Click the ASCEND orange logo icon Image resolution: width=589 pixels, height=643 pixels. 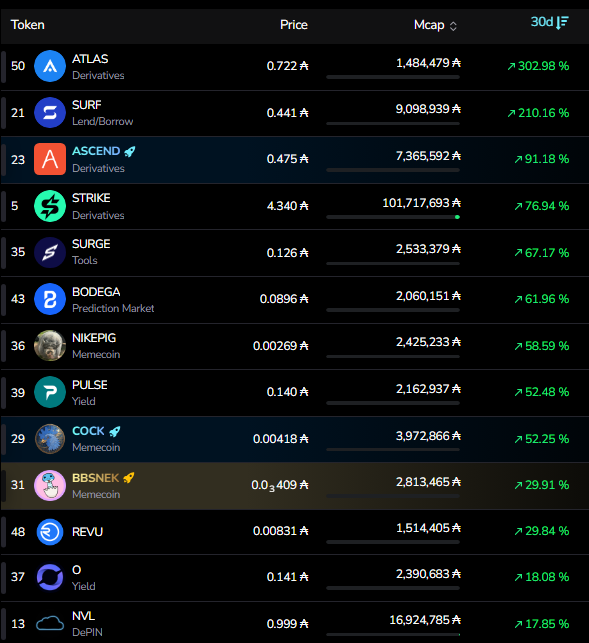(x=50, y=159)
